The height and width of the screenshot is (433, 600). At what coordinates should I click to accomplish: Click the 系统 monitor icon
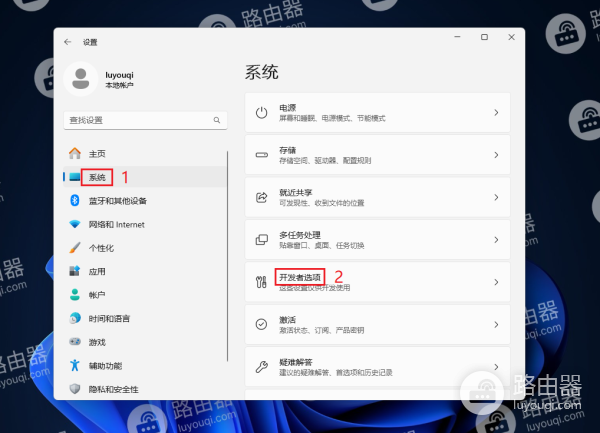pos(75,177)
